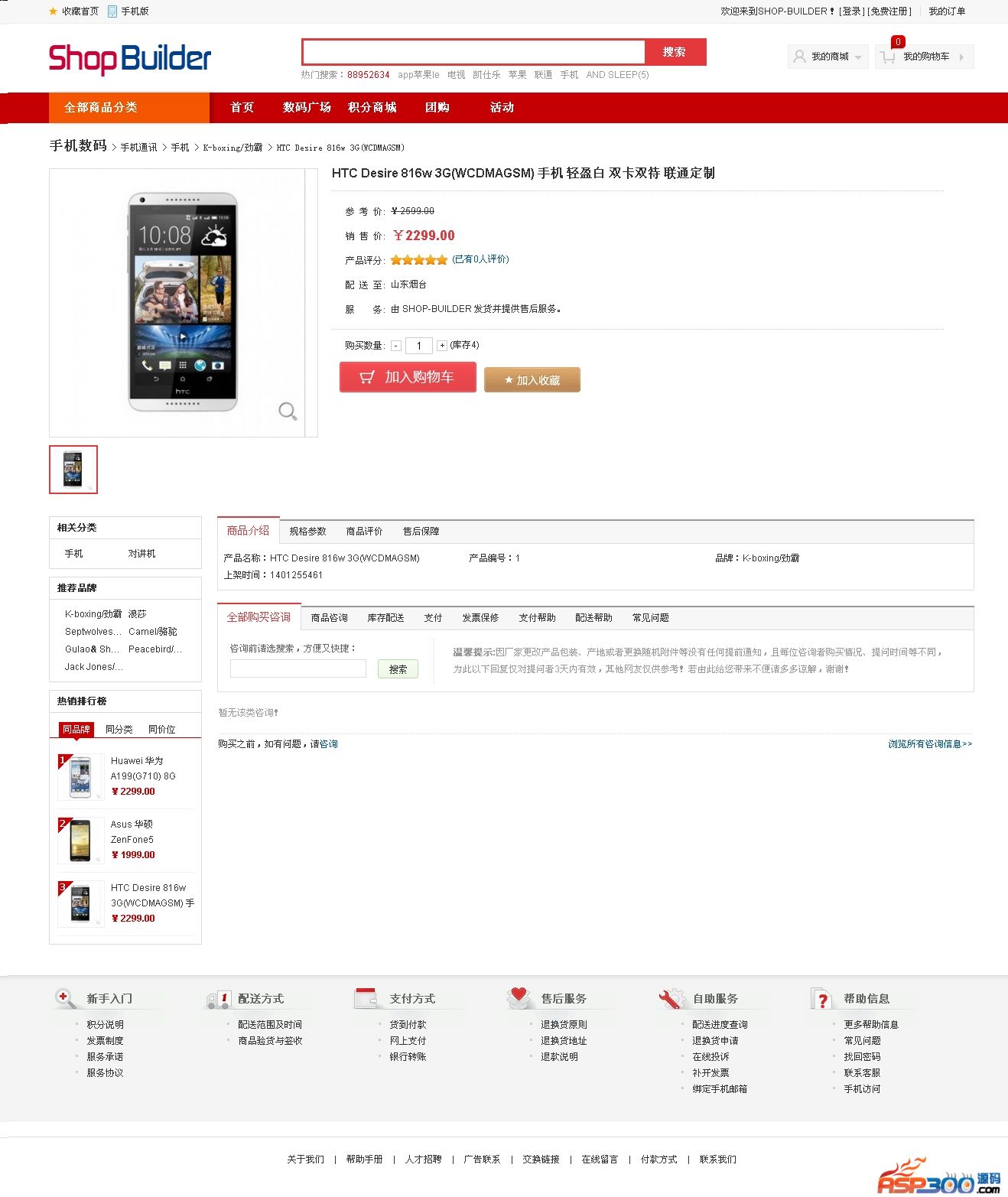Click the shopping cart icon near 我的购物车
1008x1197 pixels.
pyautogui.click(x=887, y=57)
